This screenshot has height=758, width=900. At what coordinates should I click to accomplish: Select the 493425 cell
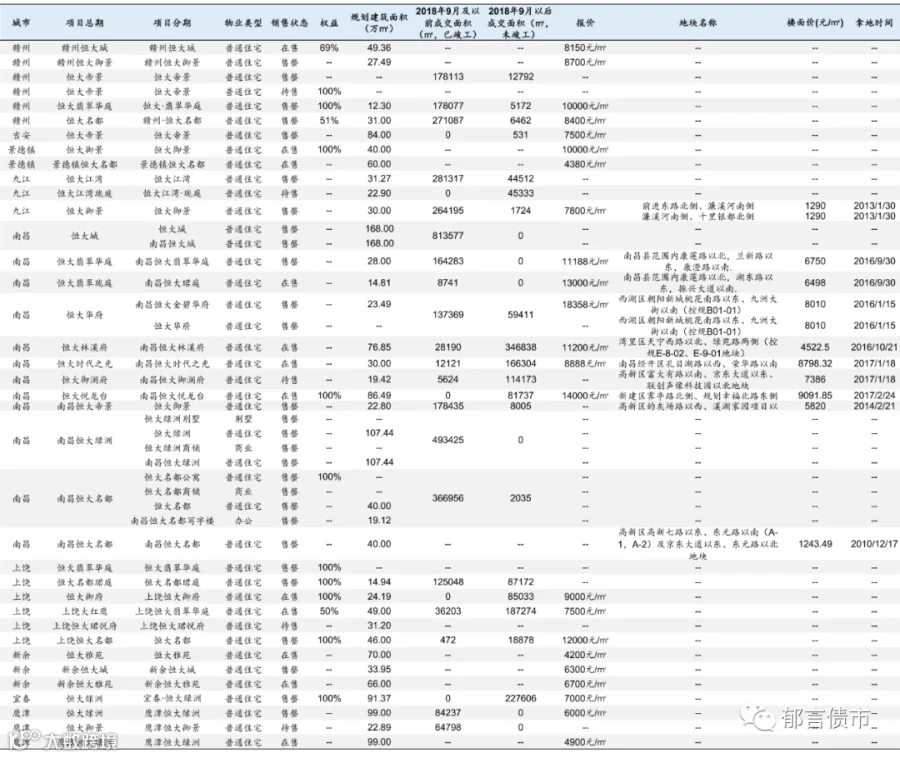point(448,440)
